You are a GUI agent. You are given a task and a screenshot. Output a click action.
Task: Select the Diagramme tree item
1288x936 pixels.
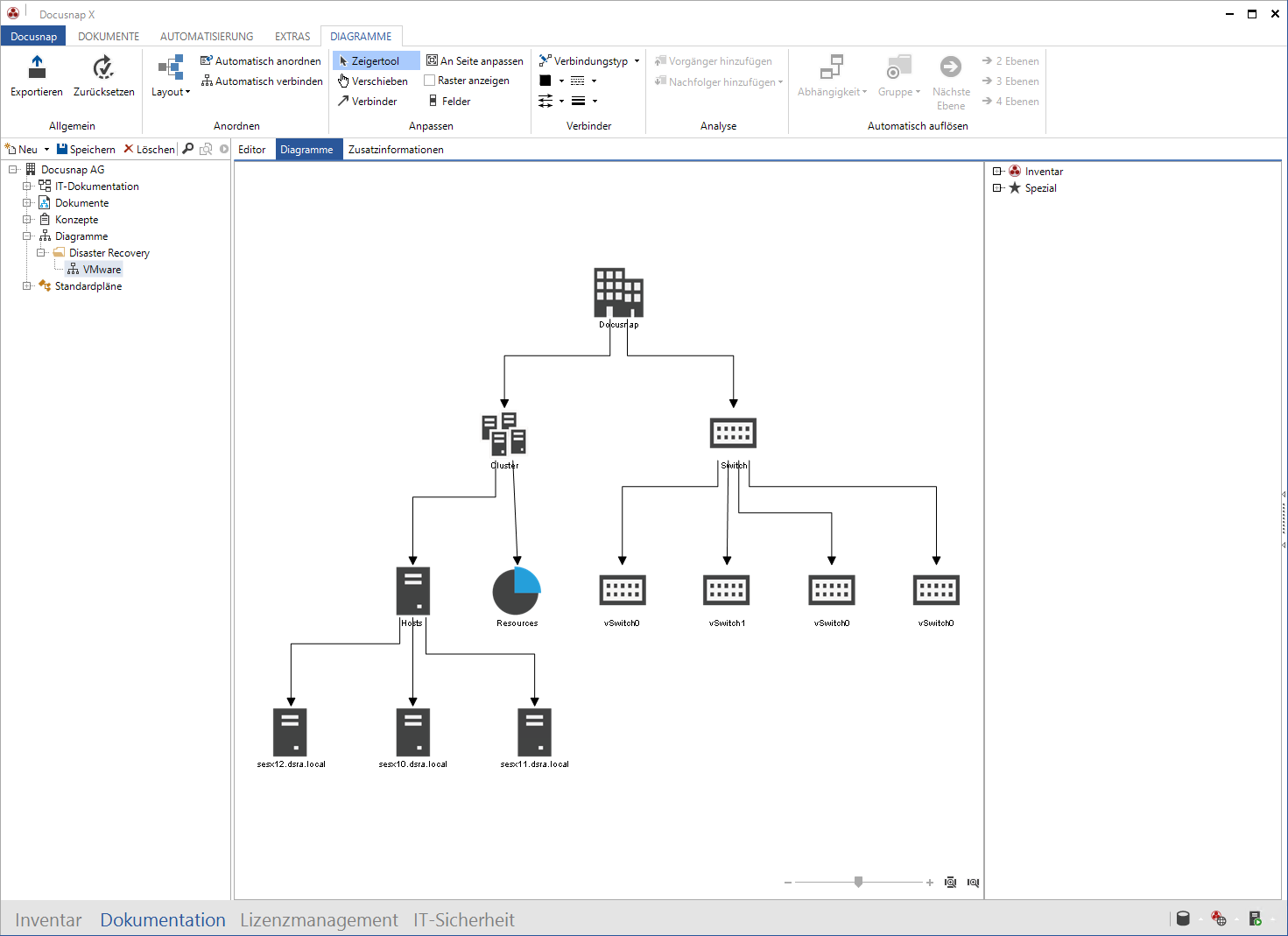pyautogui.click(x=81, y=236)
